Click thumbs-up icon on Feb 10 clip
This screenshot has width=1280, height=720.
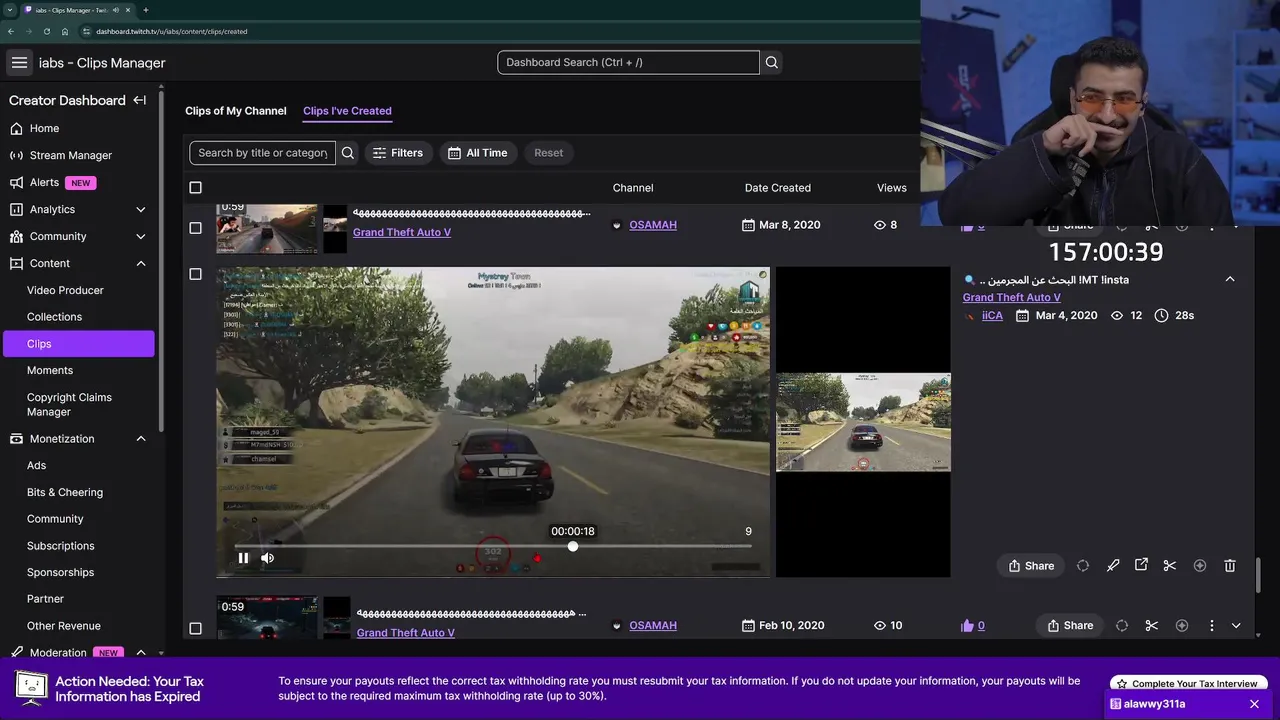click(967, 626)
